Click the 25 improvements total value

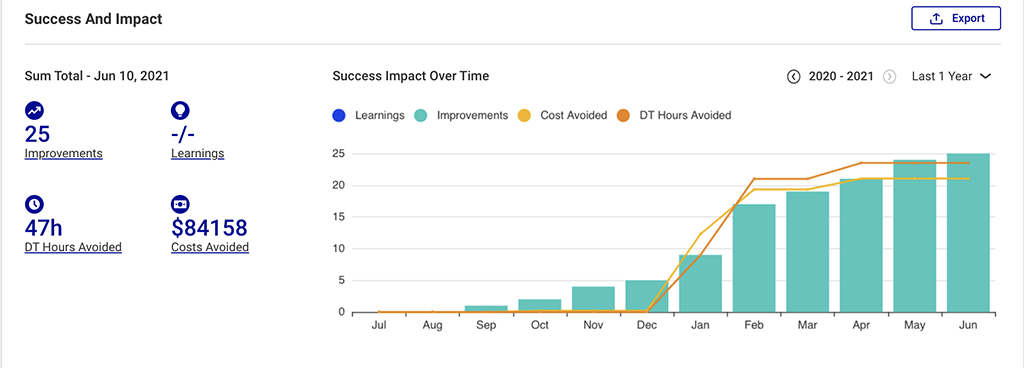pyautogui.click(x=37, y=134)
